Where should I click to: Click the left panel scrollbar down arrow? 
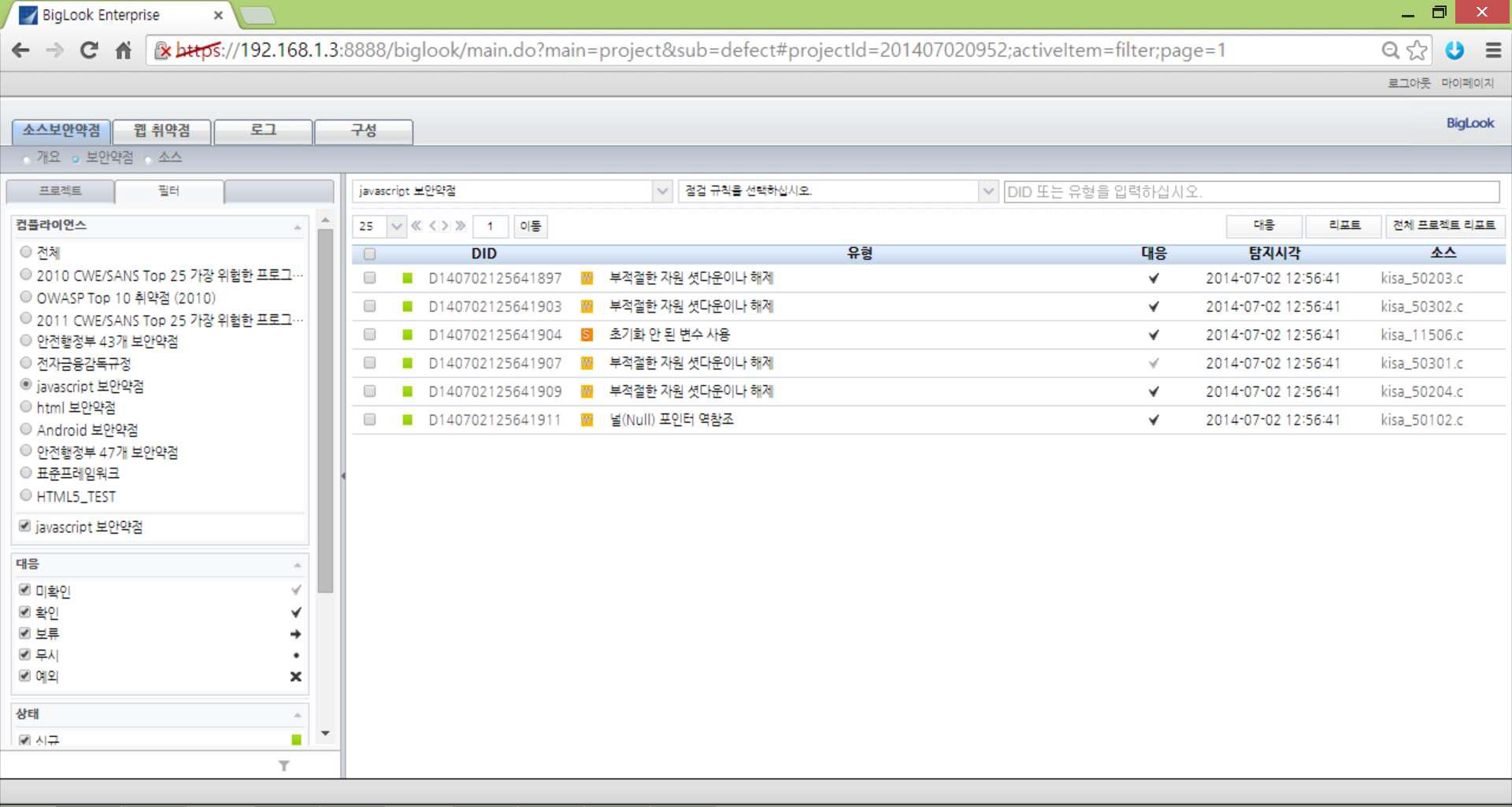point(325,733)
